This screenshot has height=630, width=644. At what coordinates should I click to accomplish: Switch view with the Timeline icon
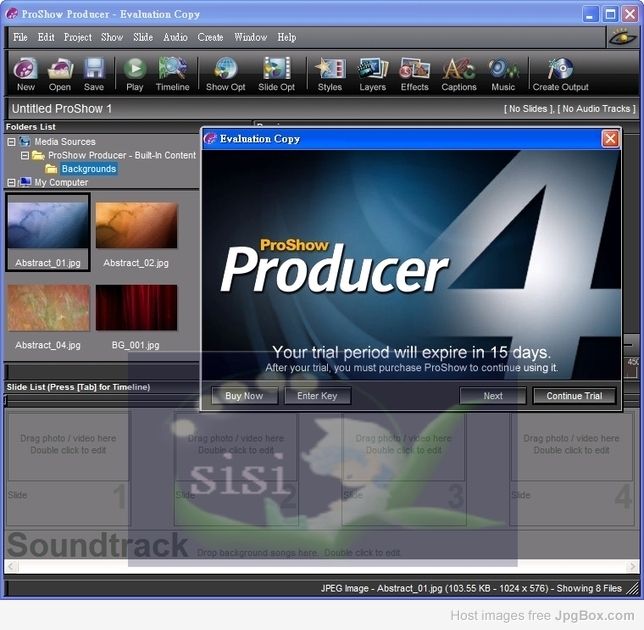(x=172, y=72)
